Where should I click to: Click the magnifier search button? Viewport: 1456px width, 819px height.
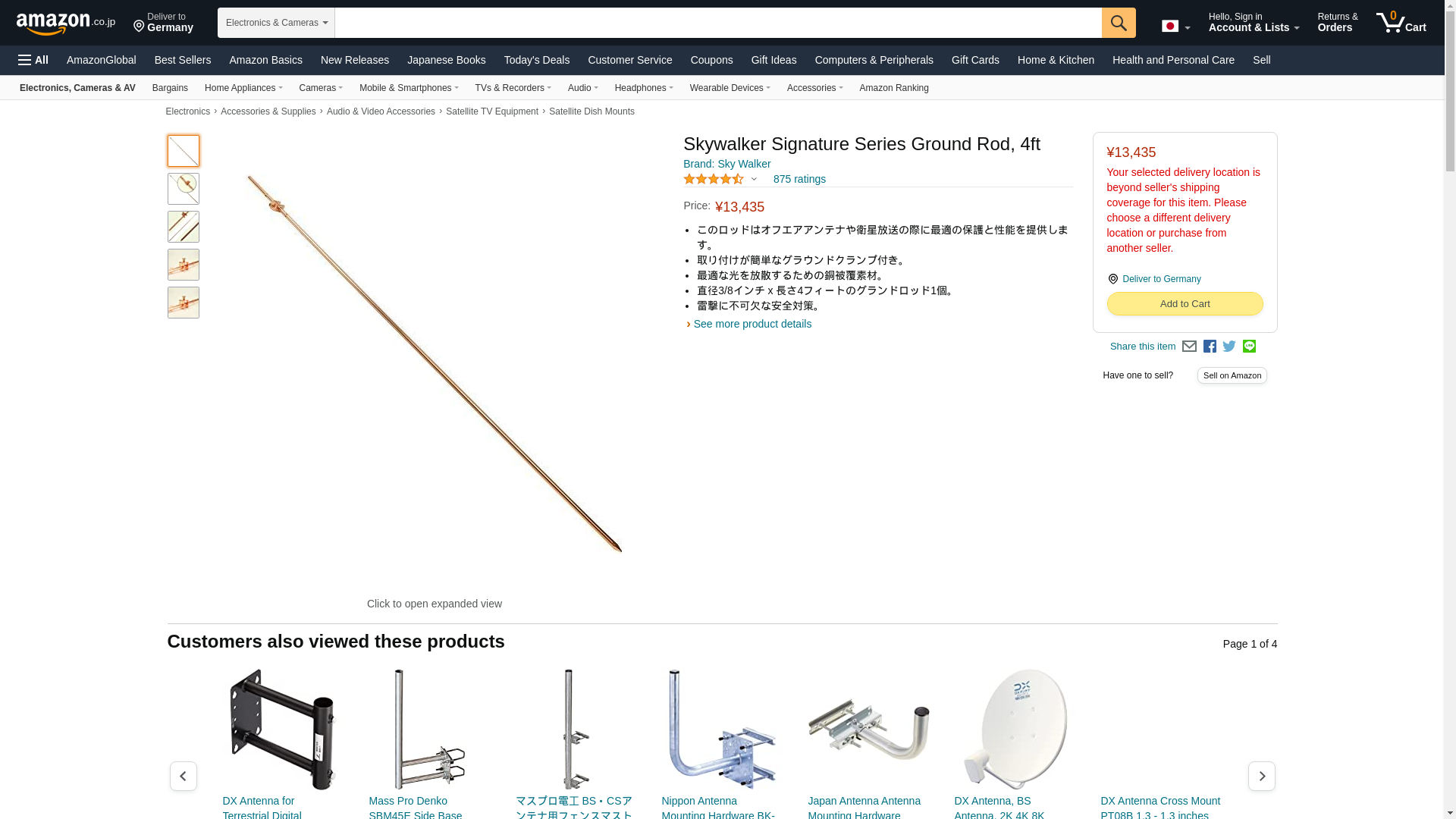click(1119, 23)
